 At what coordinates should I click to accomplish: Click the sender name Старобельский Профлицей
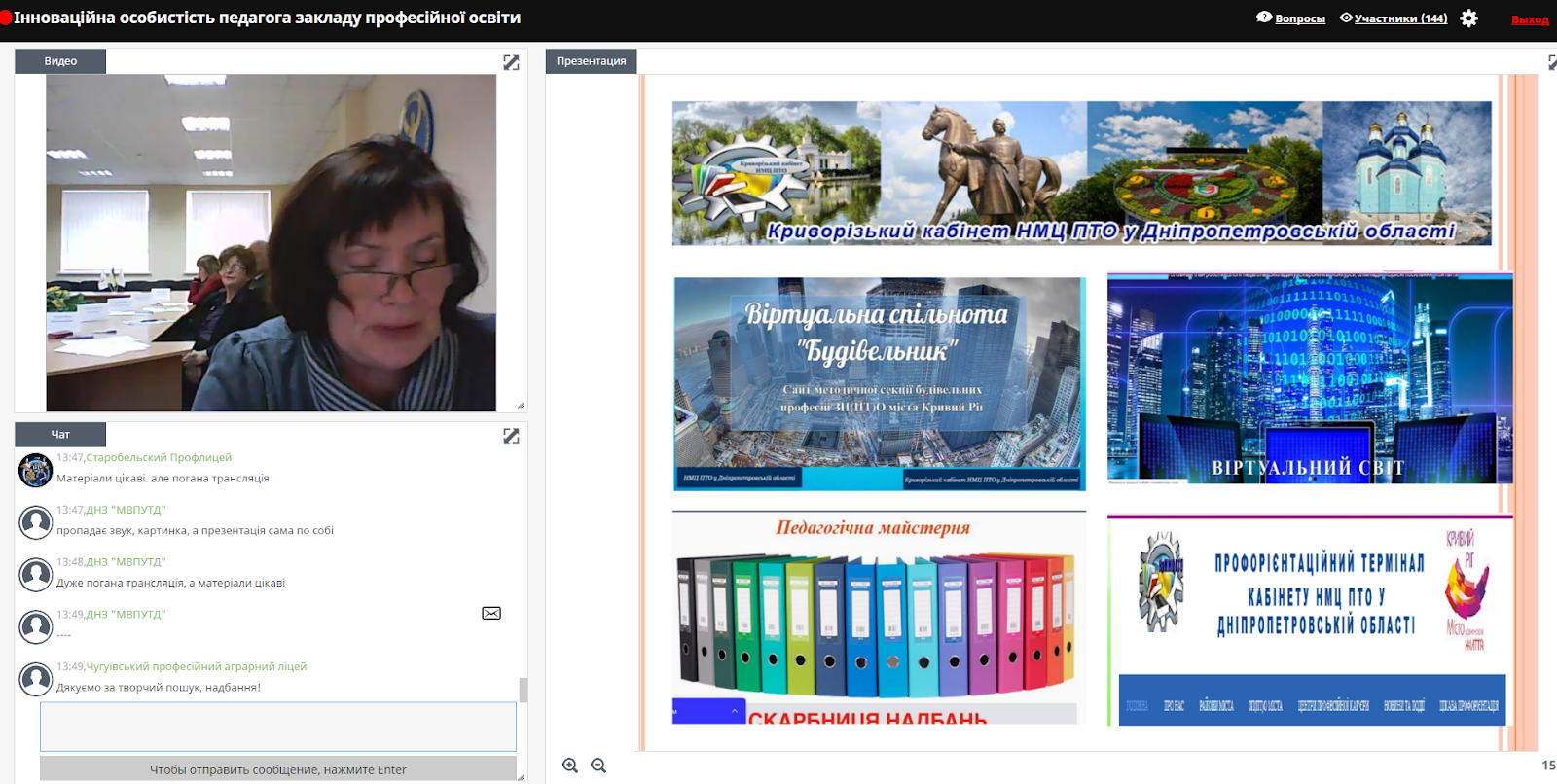coord(159,457)
